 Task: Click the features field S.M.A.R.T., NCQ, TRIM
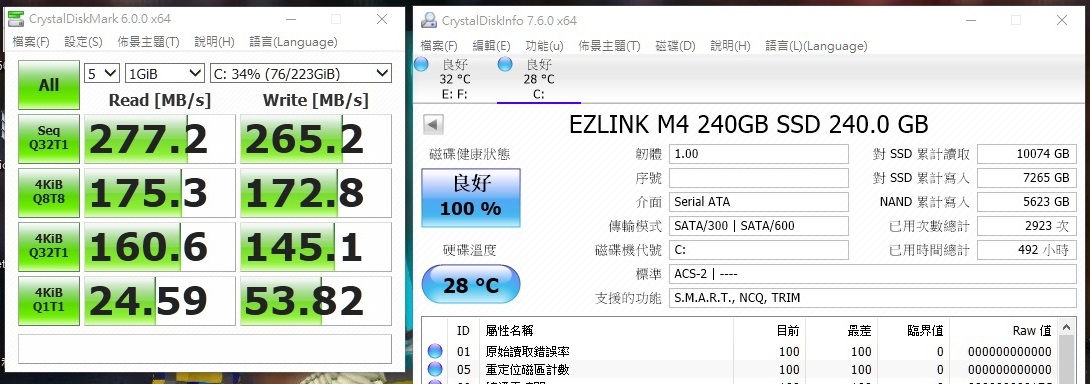pos(873,298)
